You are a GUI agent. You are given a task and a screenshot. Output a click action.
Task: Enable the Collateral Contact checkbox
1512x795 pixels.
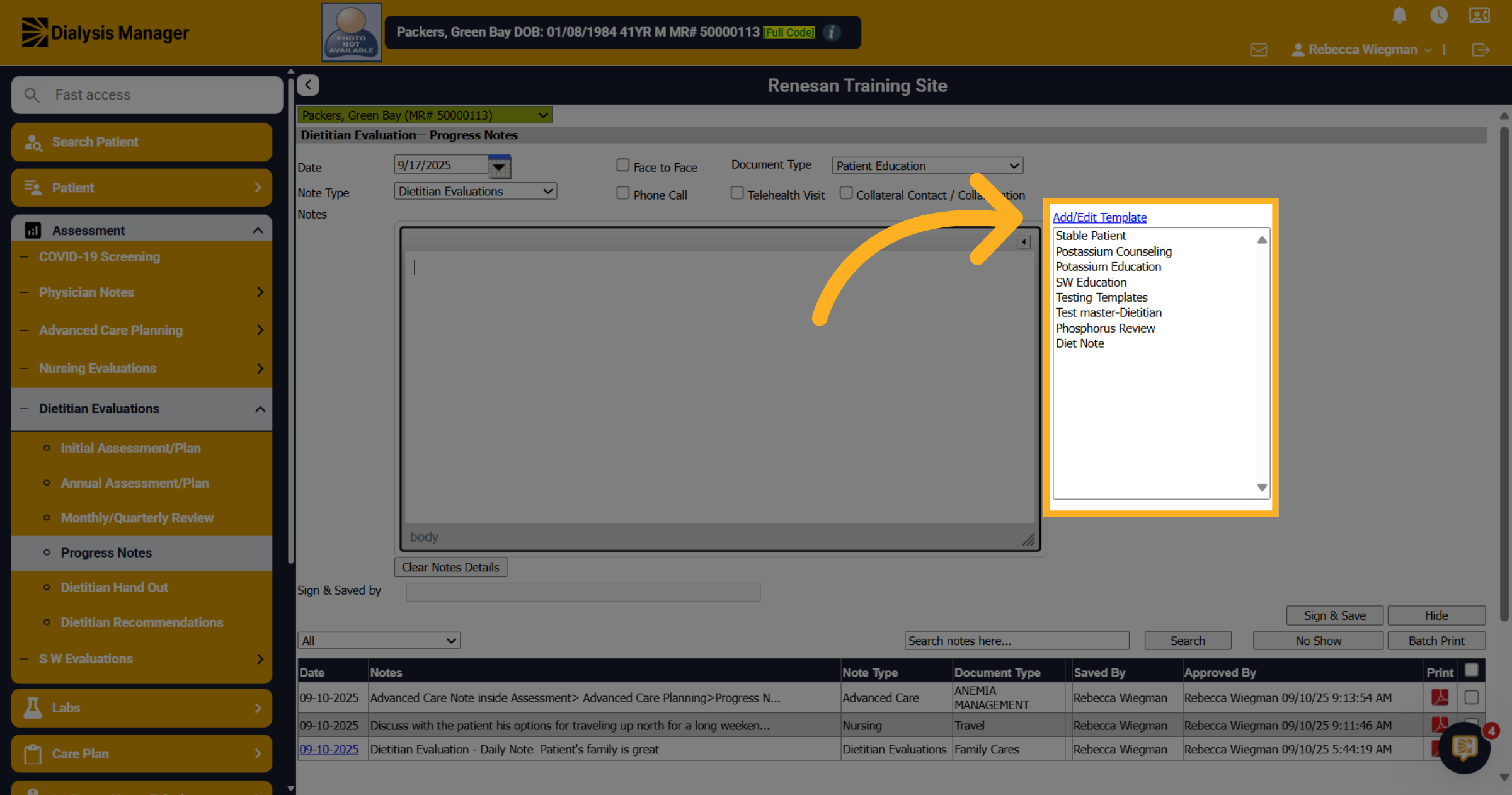coord(846,193)
